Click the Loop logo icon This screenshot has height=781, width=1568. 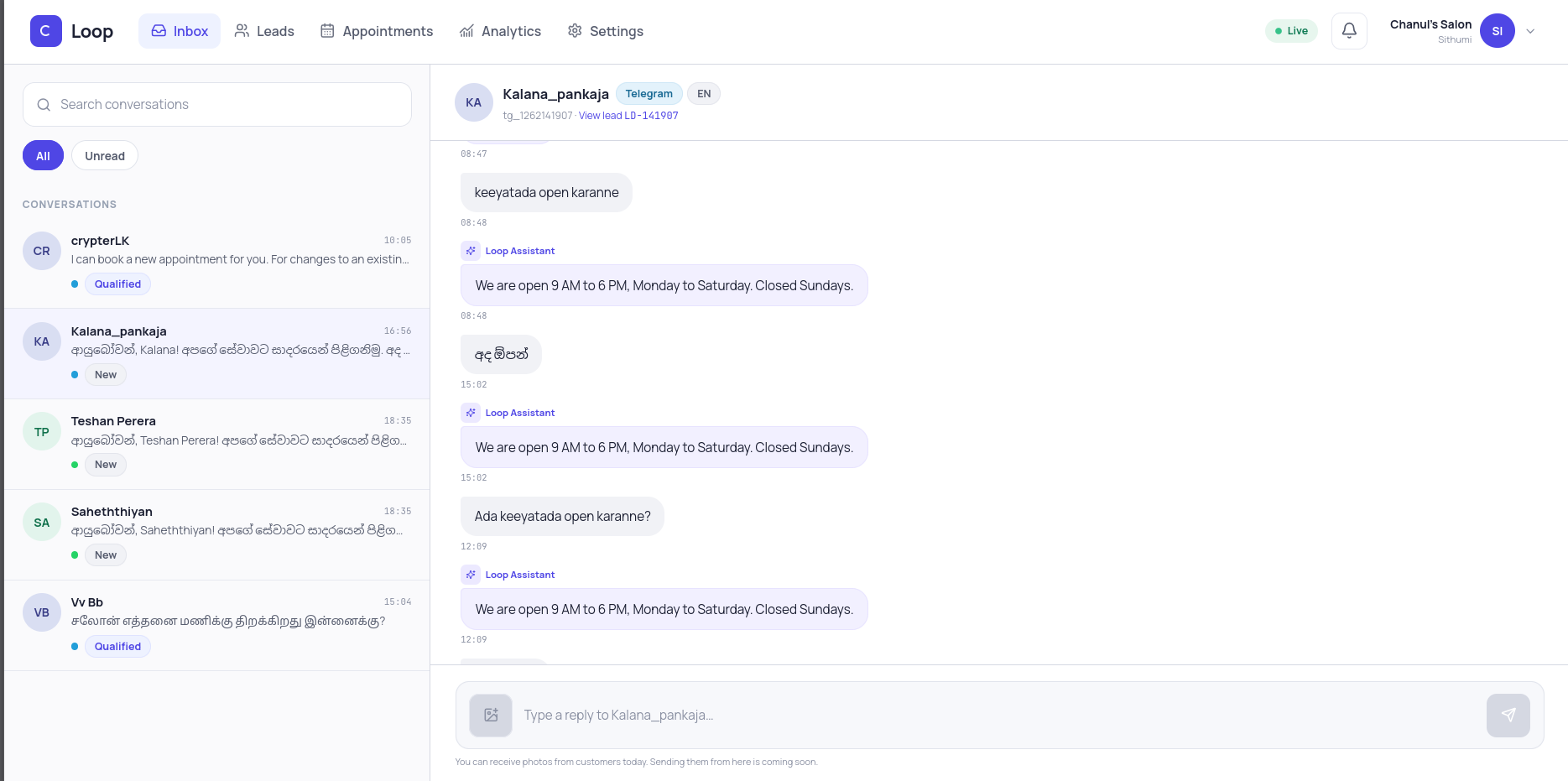(45, 31)
